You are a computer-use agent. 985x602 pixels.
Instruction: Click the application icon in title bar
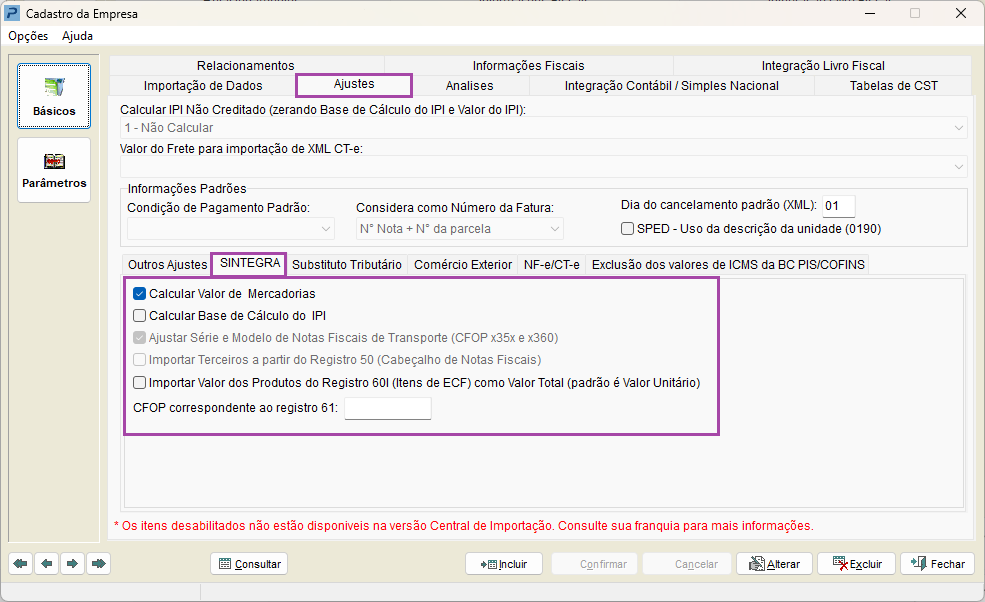12,13
